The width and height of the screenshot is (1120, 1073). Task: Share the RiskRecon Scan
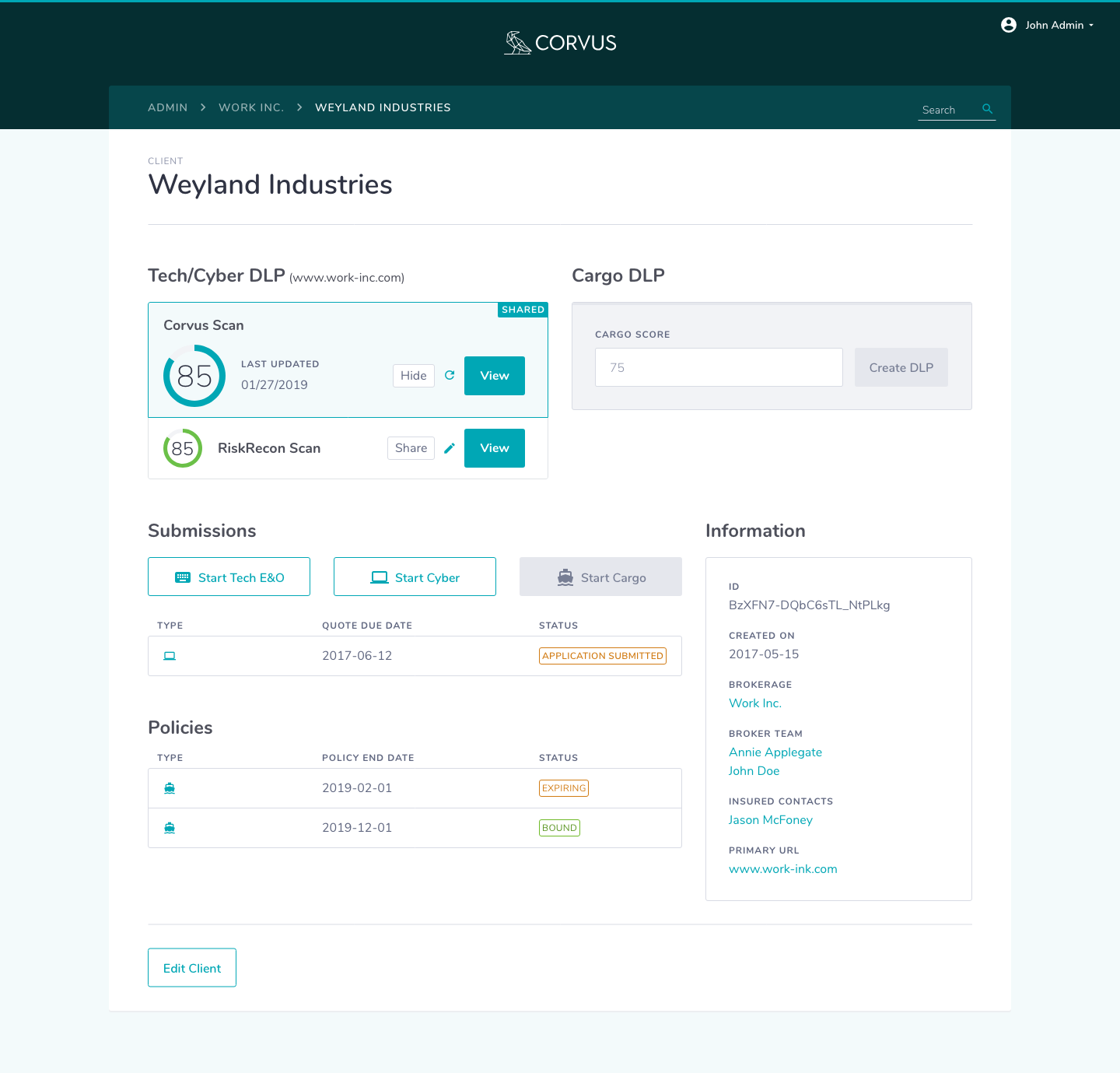(x=411, y=447)
